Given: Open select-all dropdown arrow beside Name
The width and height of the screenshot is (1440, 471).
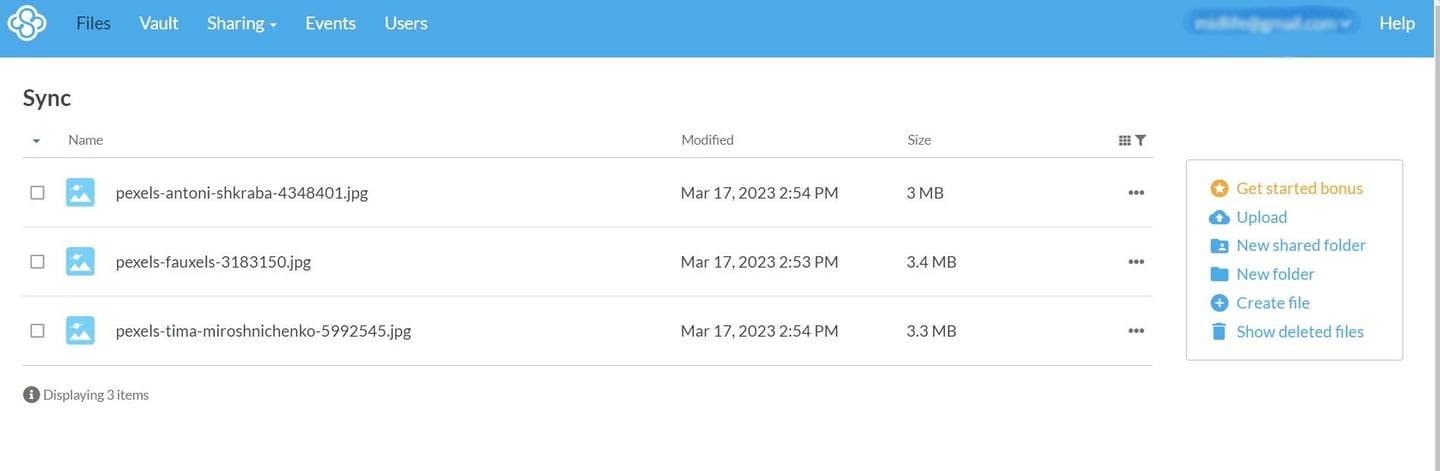Looking at the screenshot, I should tap(37, 141).
